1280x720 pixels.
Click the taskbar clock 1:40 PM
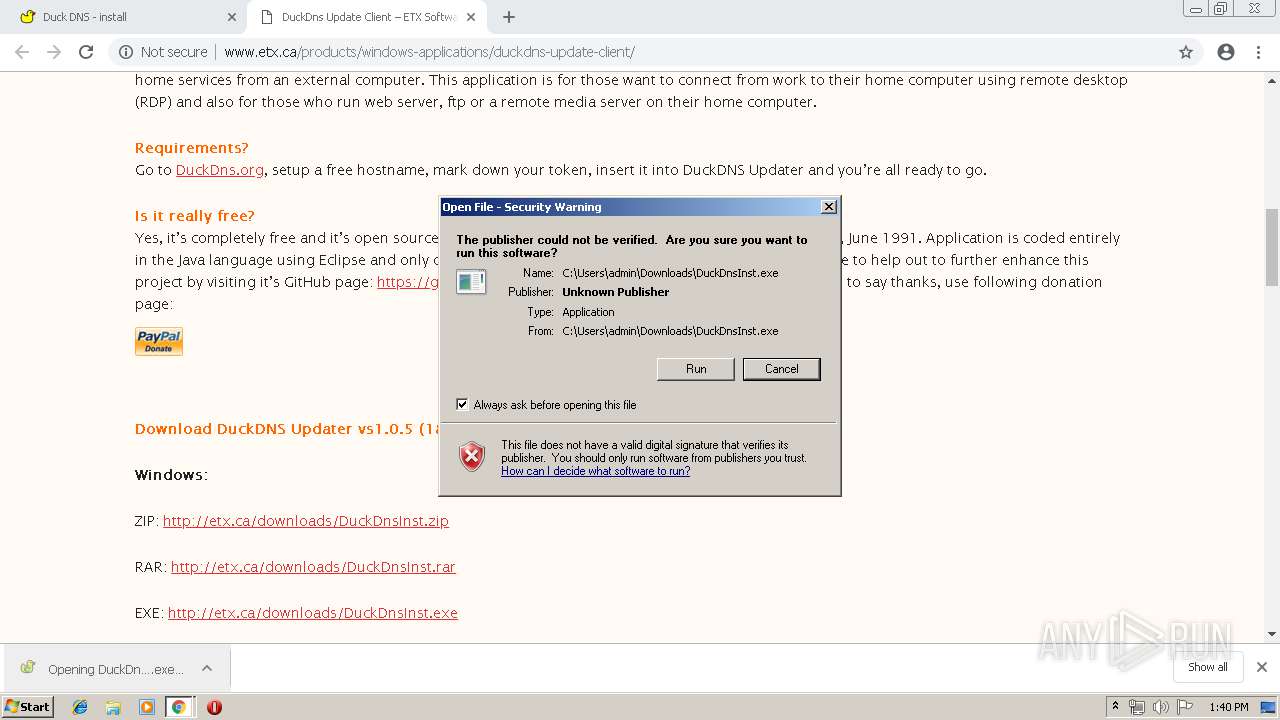click(1228, 707)
